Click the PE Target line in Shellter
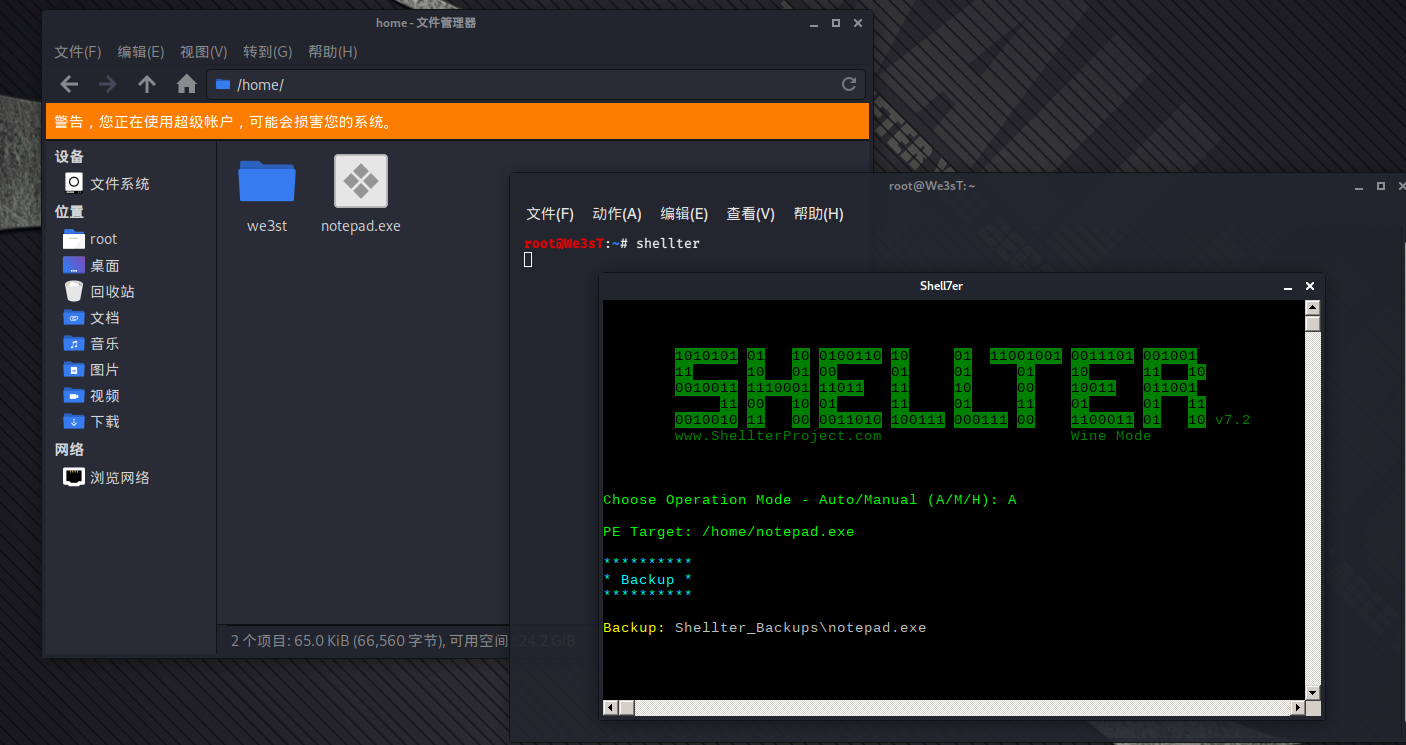The width and height of the screenshot is (1406, 745). [729, 532]
